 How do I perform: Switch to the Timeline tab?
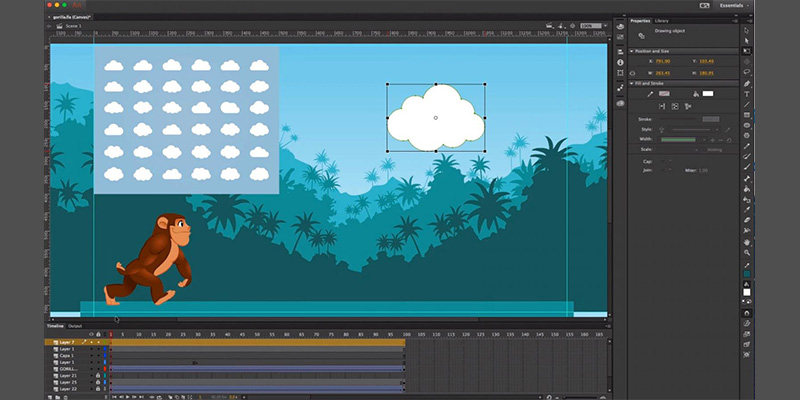click(55, 326)
